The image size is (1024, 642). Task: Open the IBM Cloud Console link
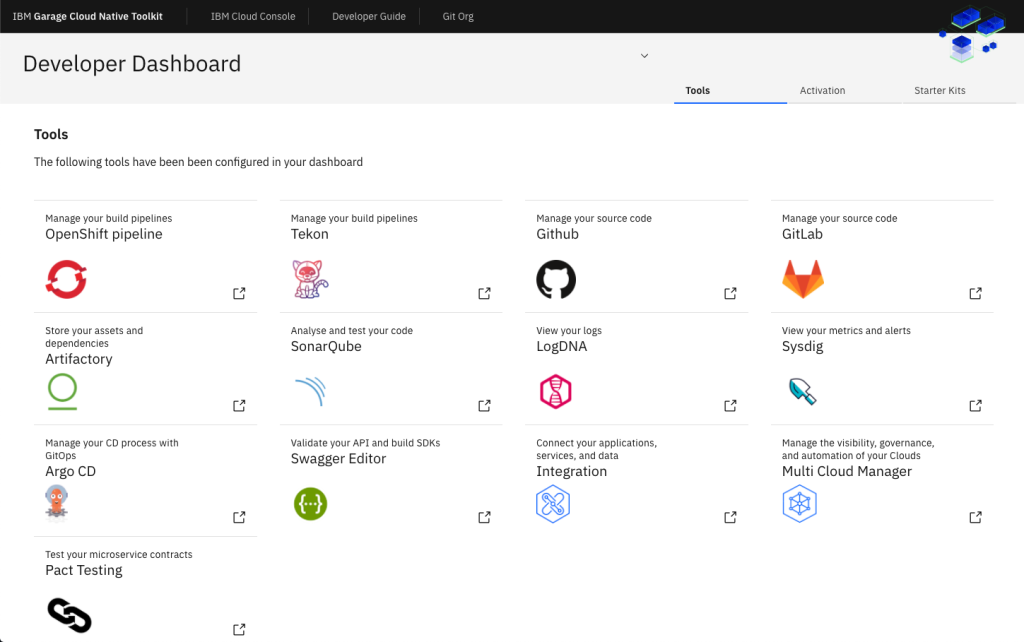click(x=253, y=17)
